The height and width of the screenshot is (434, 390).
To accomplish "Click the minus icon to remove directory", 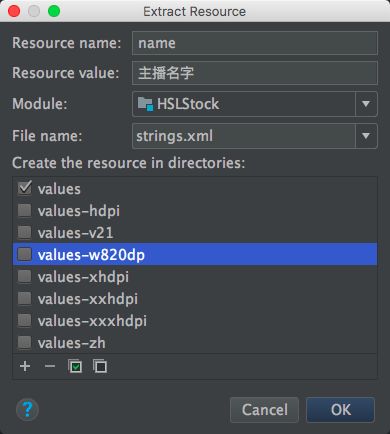I will [50, 366].
